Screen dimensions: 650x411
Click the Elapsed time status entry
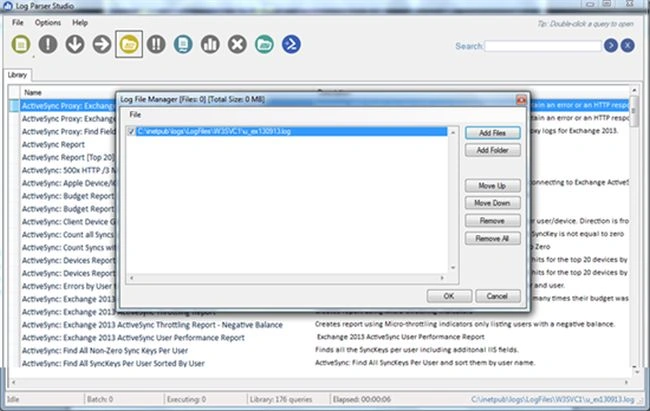tap(361, 399)
